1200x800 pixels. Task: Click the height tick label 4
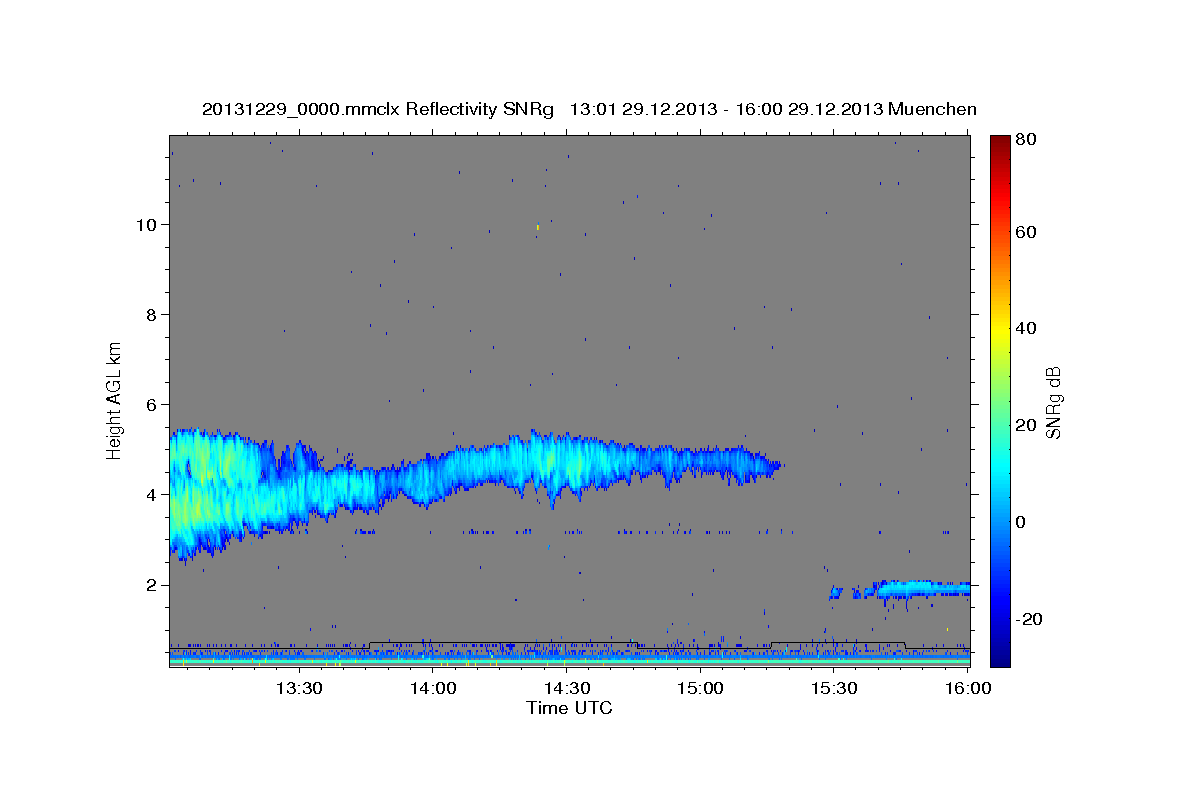150,494
